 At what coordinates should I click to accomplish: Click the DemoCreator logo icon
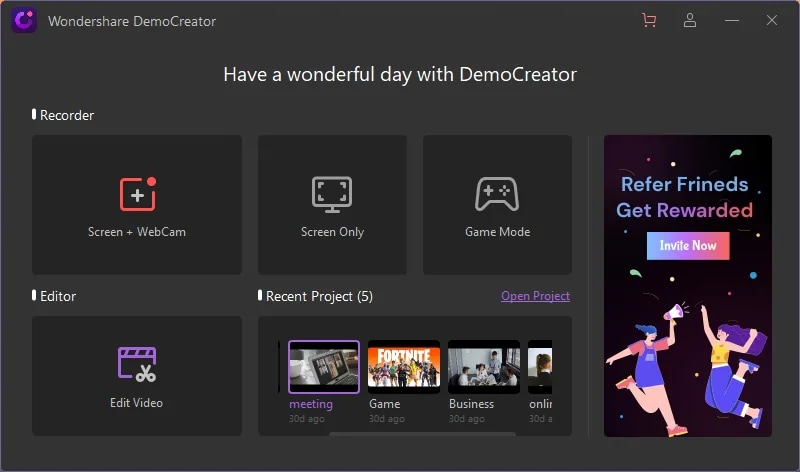(x=24, y=20)
